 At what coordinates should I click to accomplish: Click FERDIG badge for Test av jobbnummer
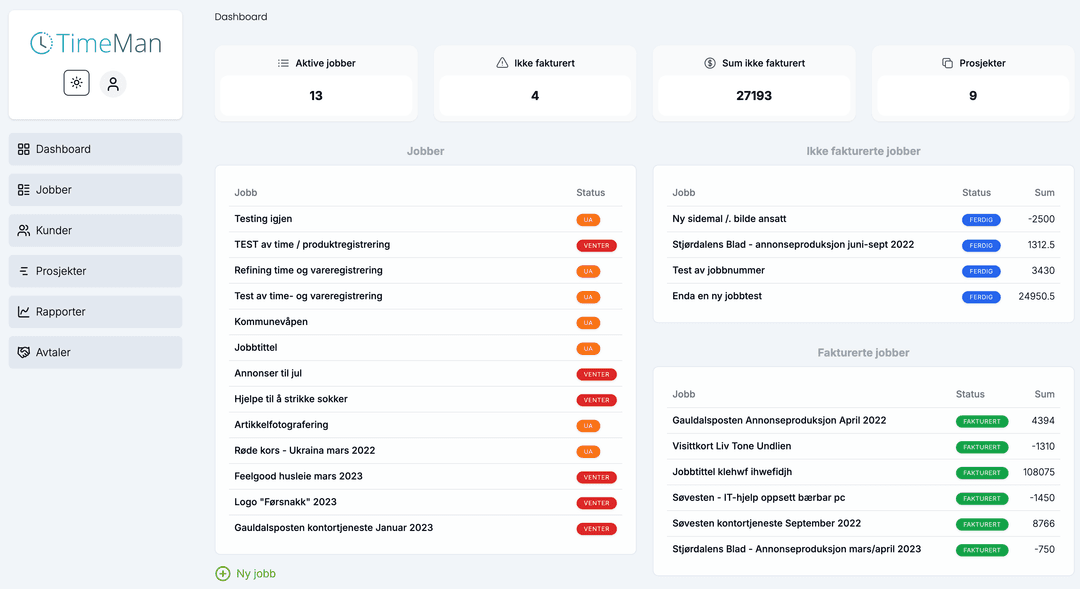click(981, 271)
